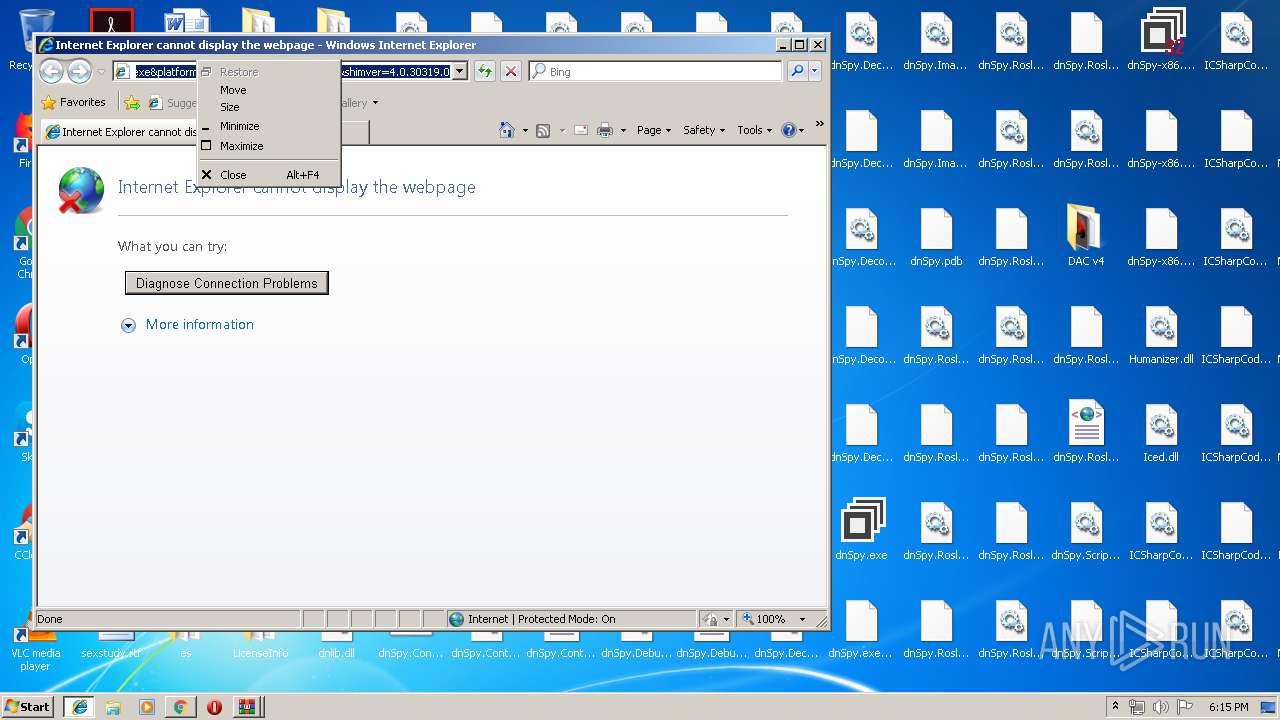This screenshot has height=720, width=1280.
Task: Select the dnSpy.pdb file icon
Action: pyautogui.click(x=936, y=236)
